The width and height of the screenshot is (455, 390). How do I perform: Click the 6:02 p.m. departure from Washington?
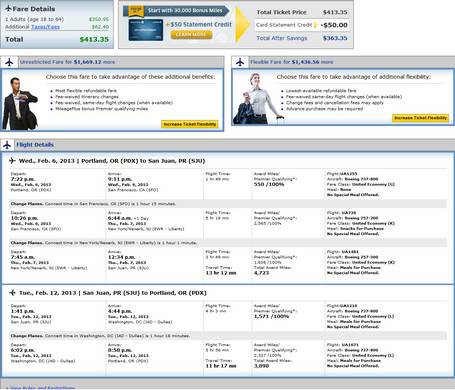(x=23, y=350)
